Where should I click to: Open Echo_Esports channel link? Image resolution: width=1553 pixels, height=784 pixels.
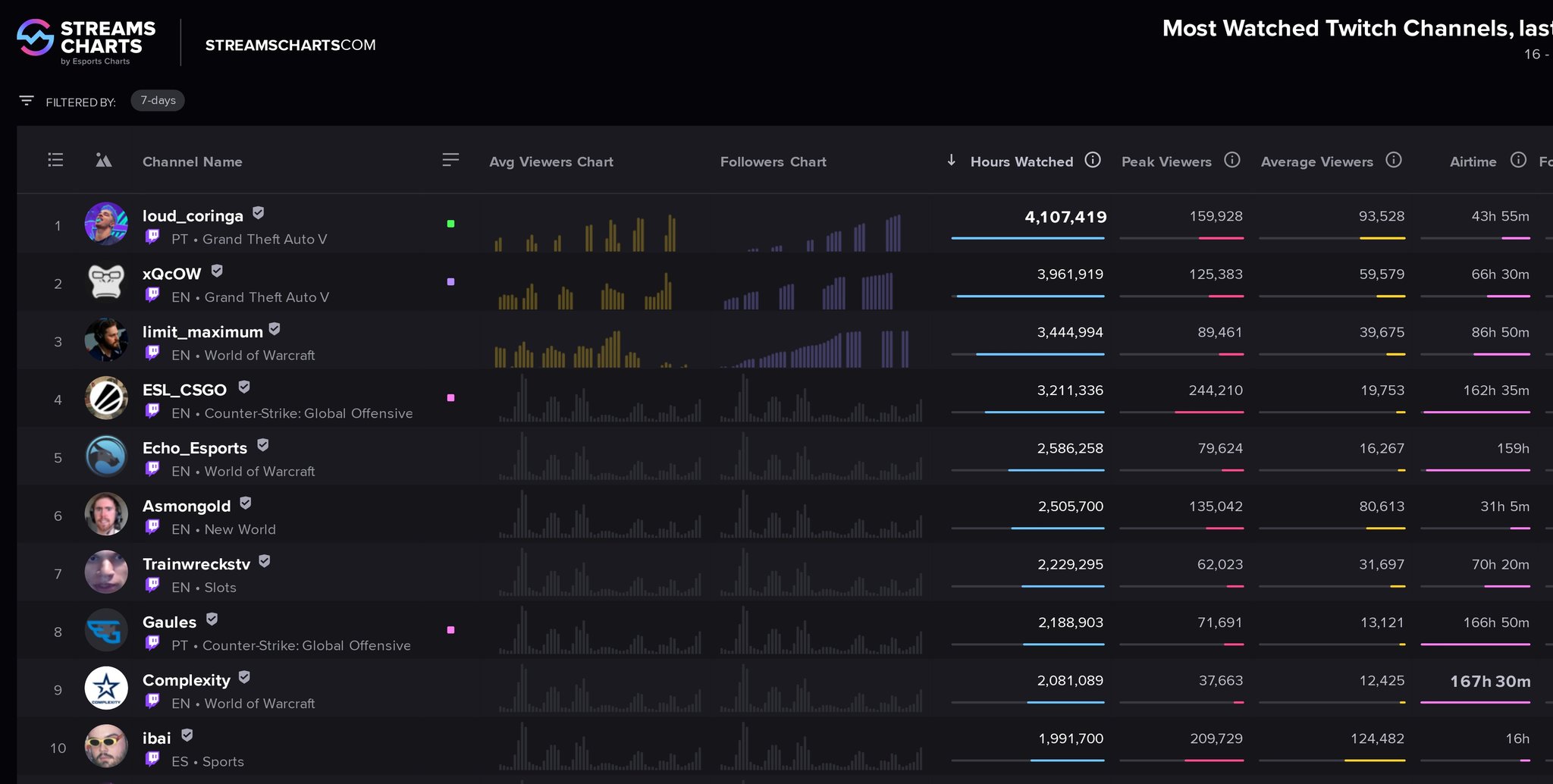(x=195, y=448)
